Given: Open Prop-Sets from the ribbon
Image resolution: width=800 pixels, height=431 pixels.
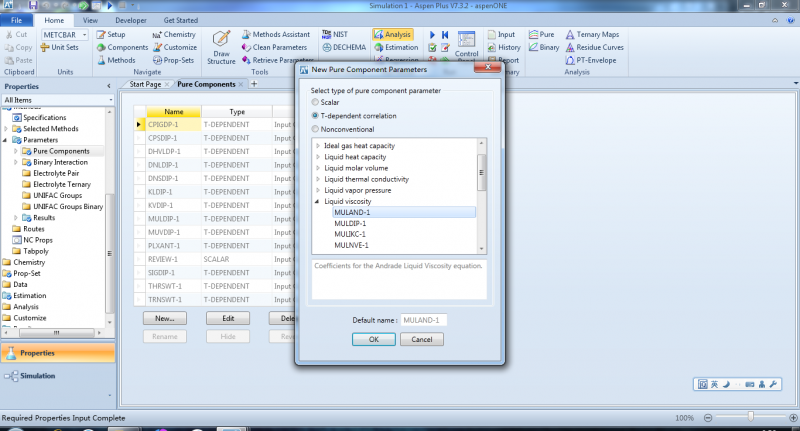Looking at the screenshot, I should [x=173, y=60].
